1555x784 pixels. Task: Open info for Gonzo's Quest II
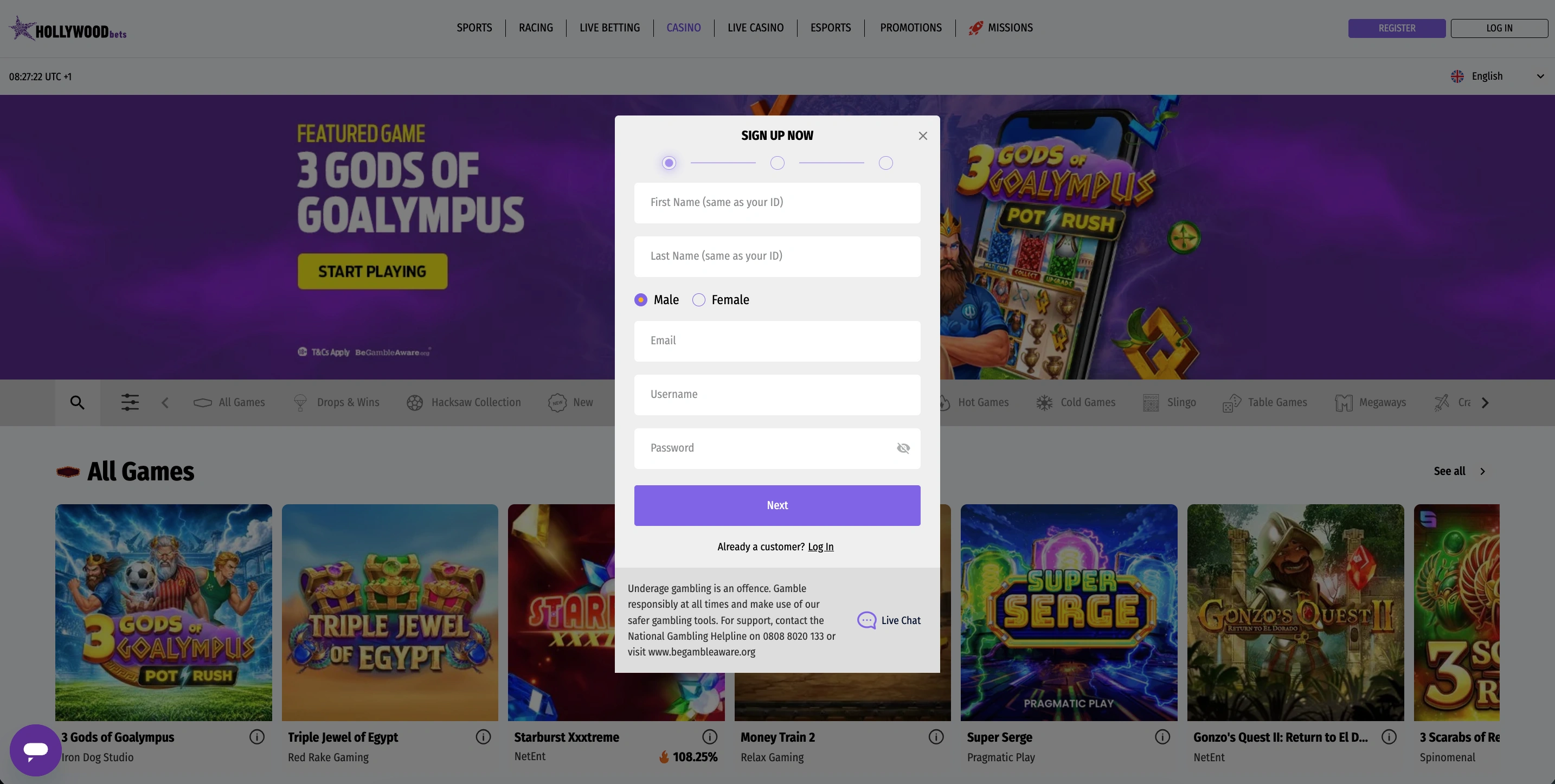[x=1389, y=737]
